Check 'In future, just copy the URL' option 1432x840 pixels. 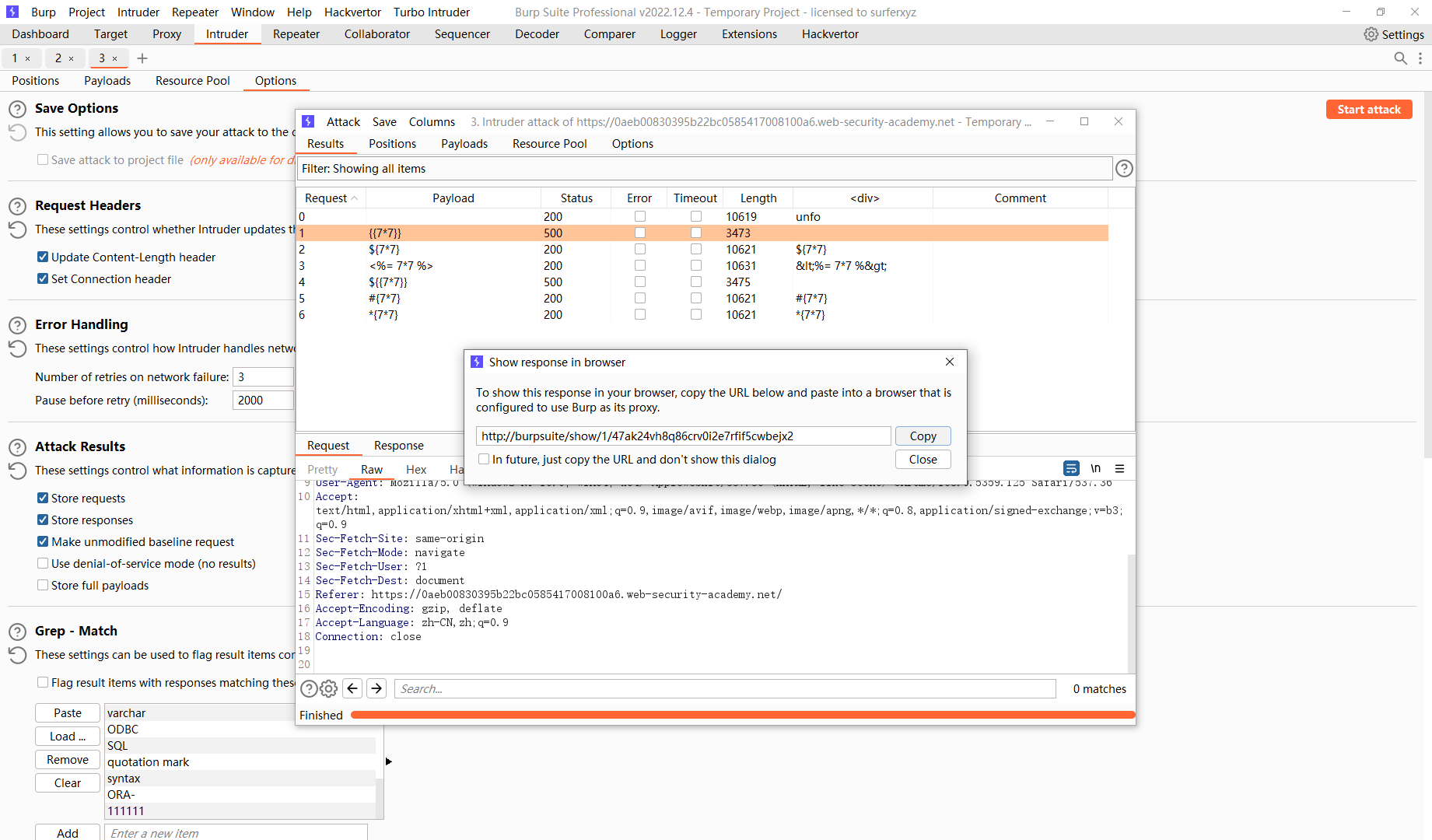tap(484, 460)
